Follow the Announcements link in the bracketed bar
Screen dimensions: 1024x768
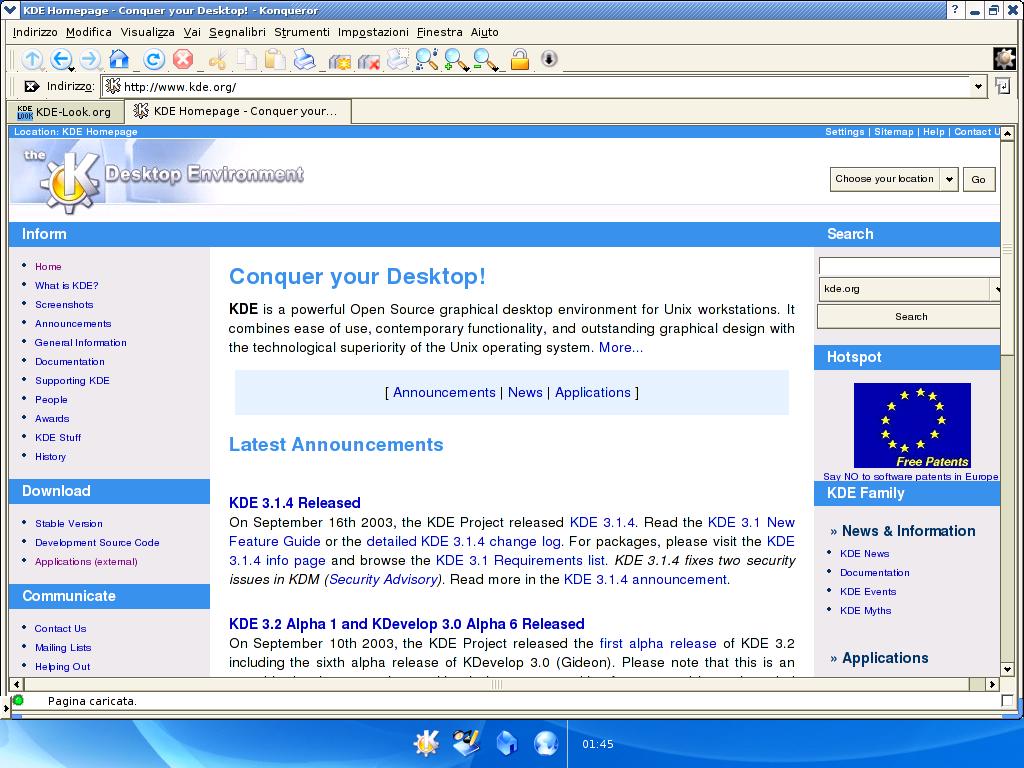[x=444, y=392]
